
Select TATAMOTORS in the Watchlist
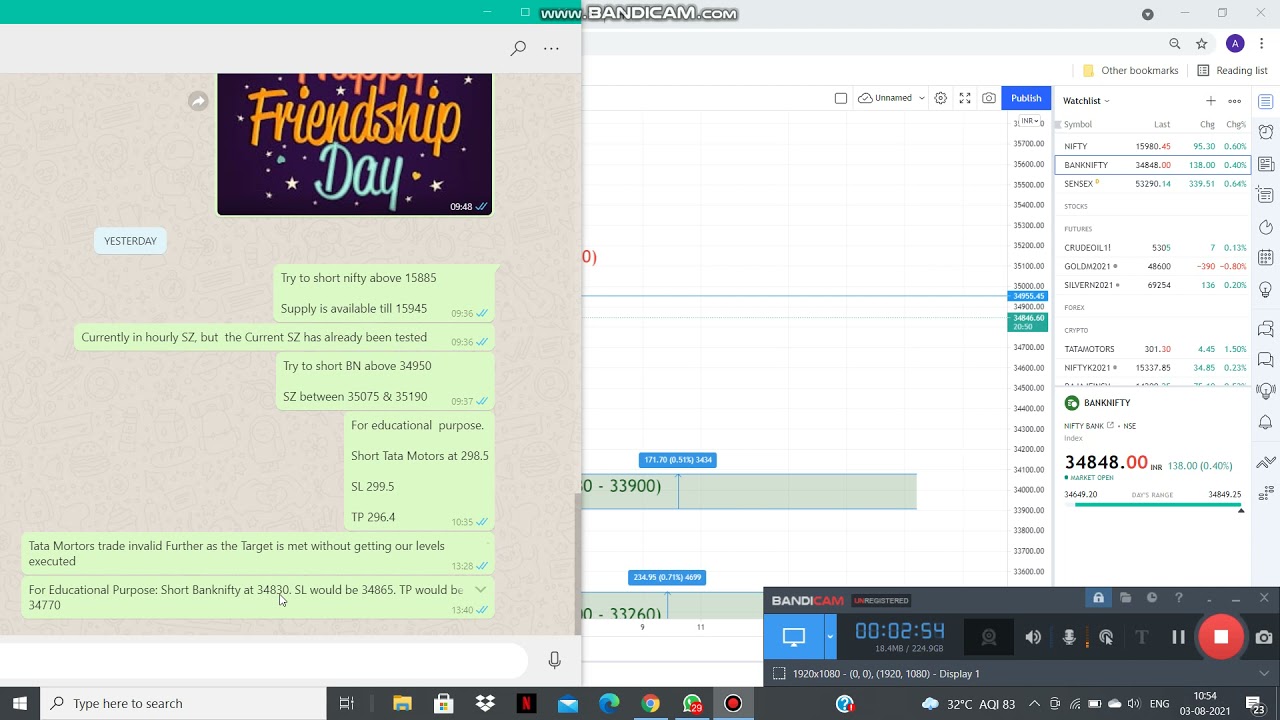click(1152, 349)
